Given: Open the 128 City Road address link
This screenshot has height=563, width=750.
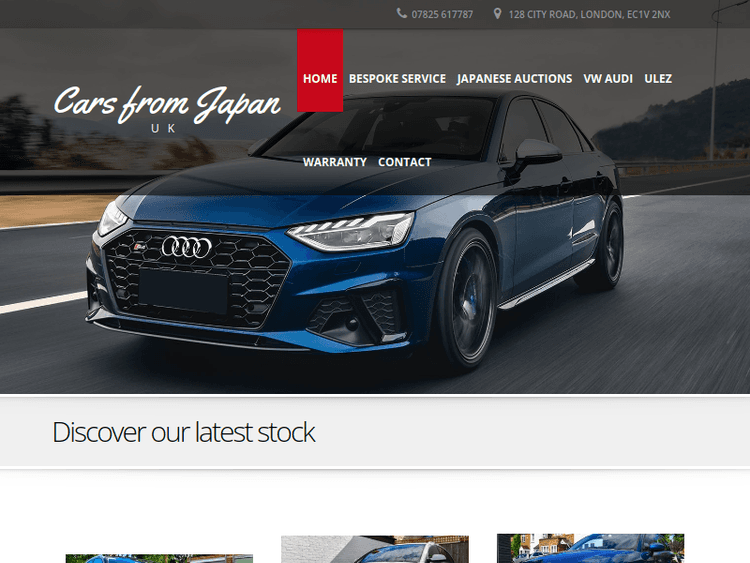Looking at the screenshot, I should (x=589, y=15).
